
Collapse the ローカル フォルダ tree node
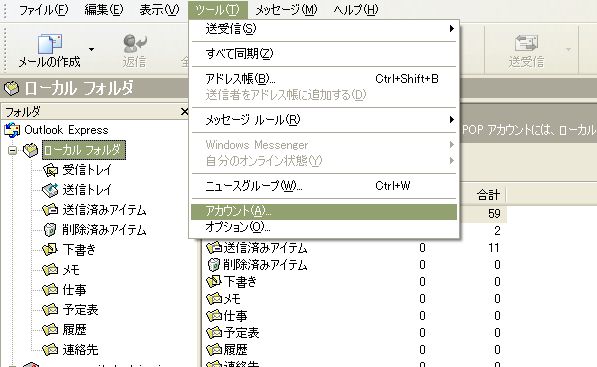[x=12, y=150]
